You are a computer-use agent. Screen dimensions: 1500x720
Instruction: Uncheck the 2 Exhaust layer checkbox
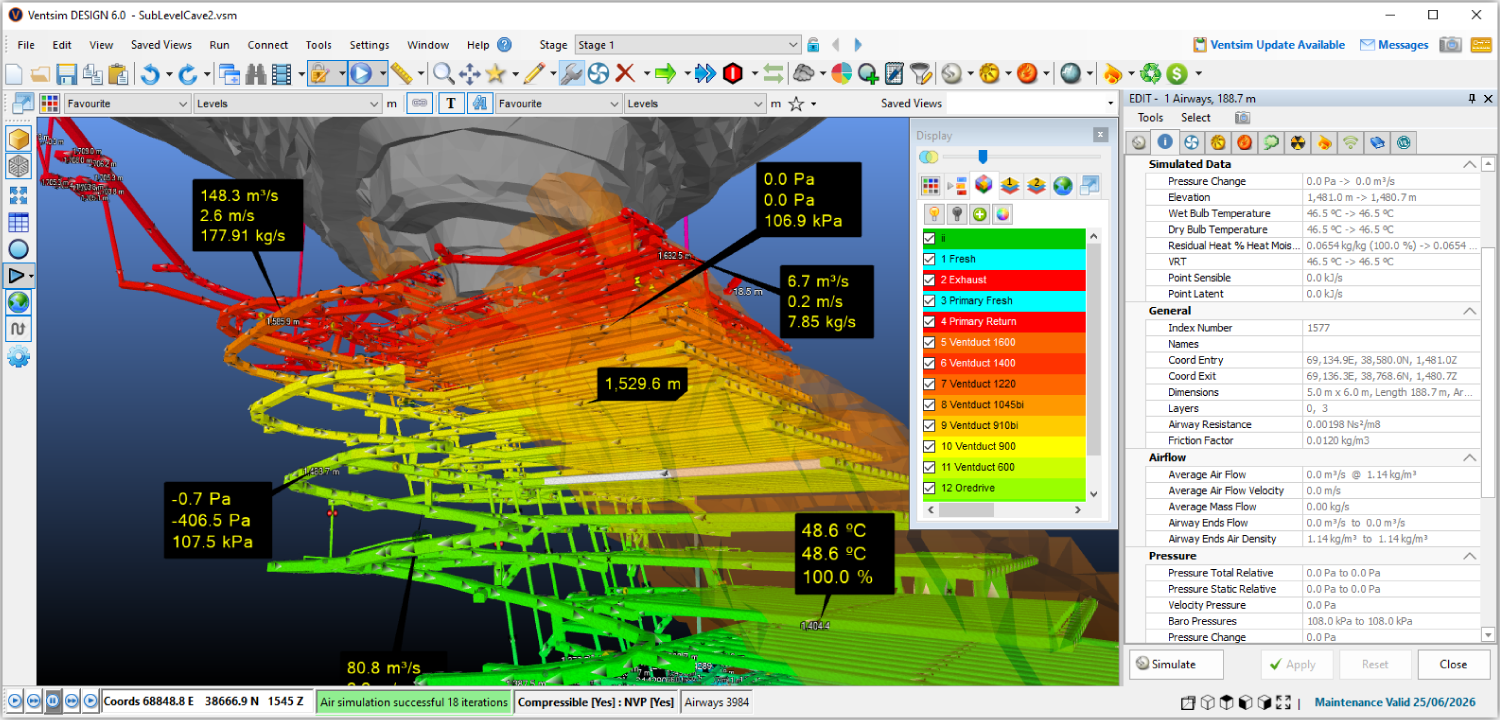point(930,280)
